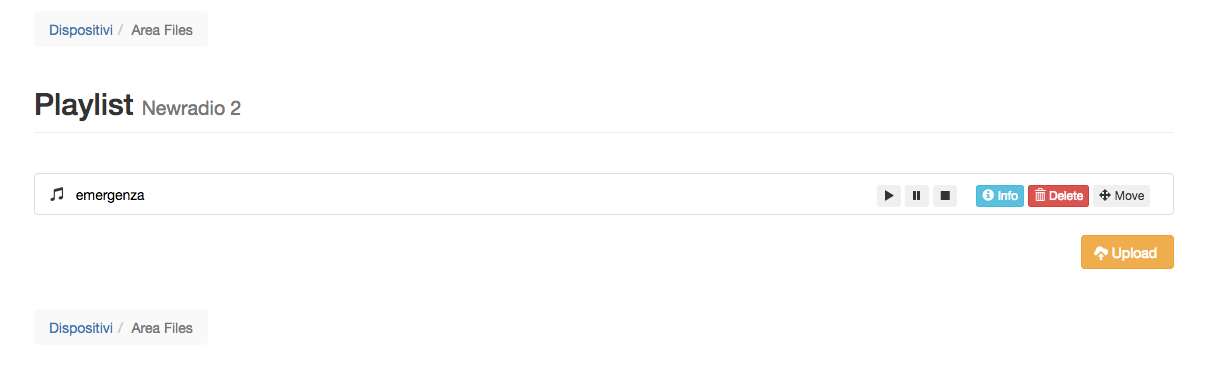Pause the emergenza track
This screenshot has width=1214, height=374.
pos(917,196)
